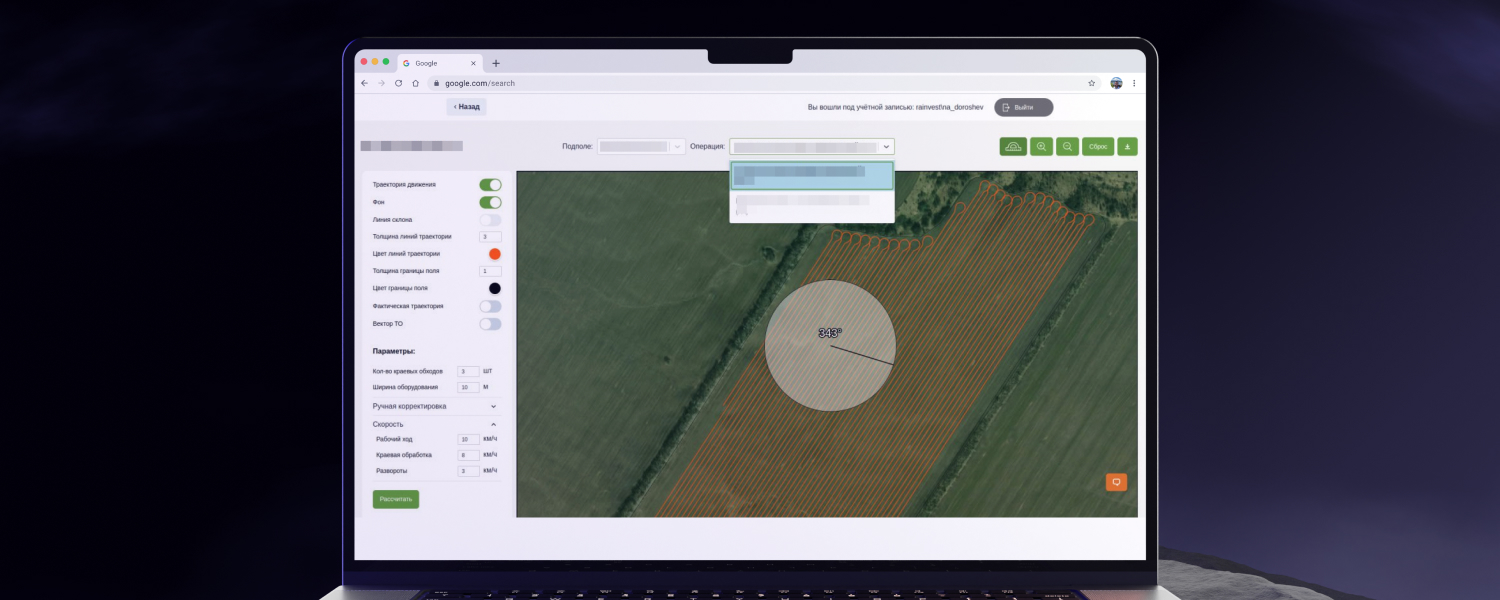Collapse the Скорость section

coord(435,424)
